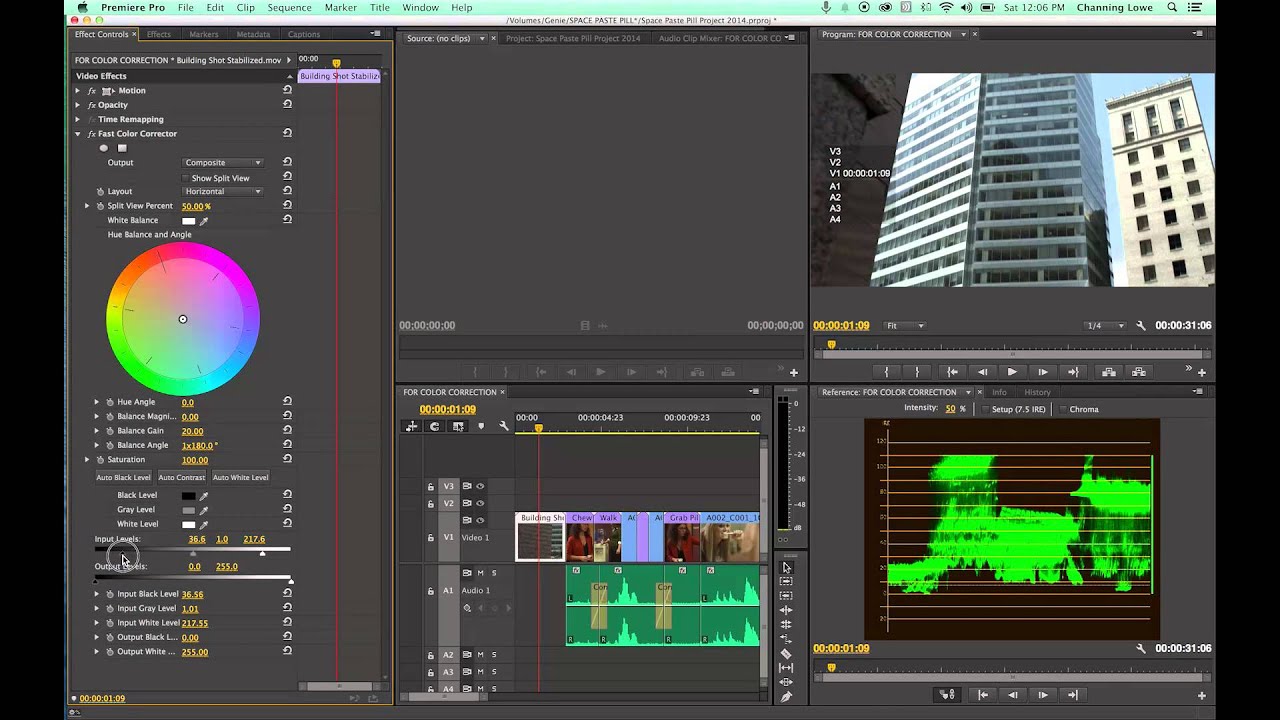
Task: Click the Auto Contrast button
Action: (181, 477)
